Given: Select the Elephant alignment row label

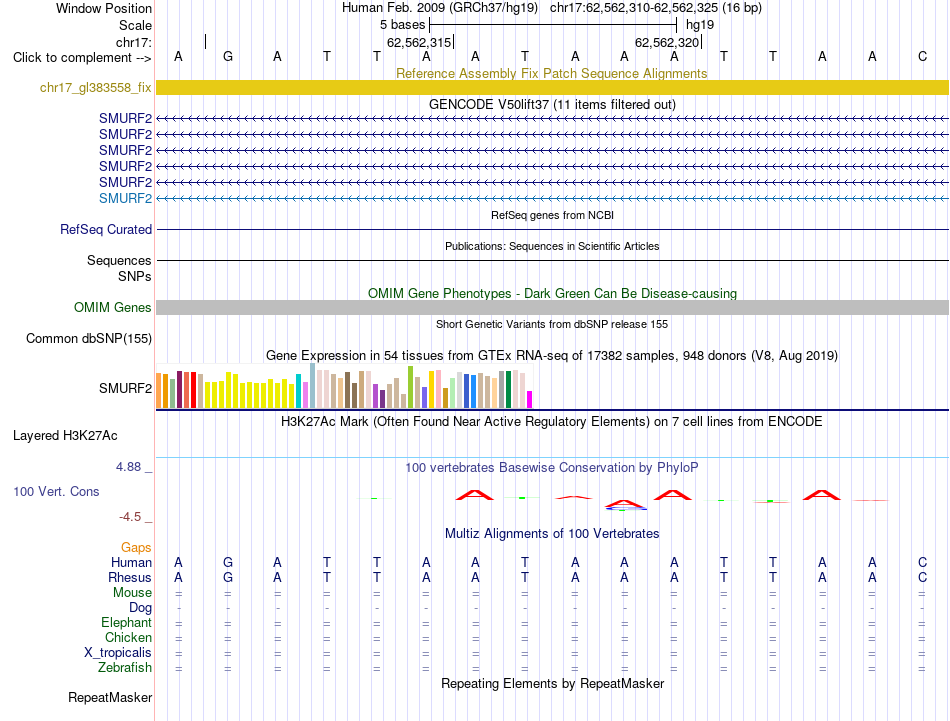Looking at the screenshot, I should coord(126,622).
